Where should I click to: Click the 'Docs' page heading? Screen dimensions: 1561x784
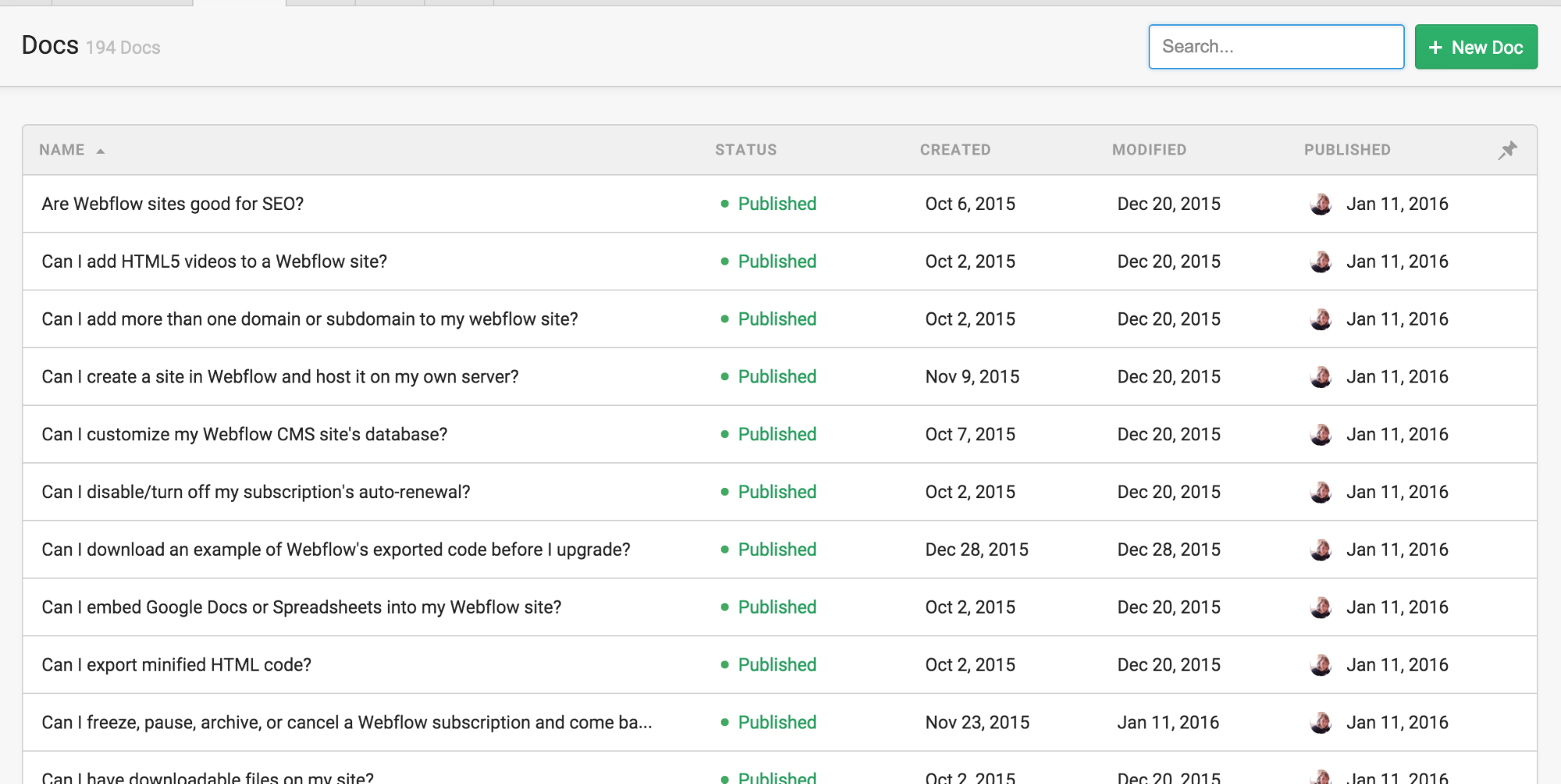[x=50, y=45]
